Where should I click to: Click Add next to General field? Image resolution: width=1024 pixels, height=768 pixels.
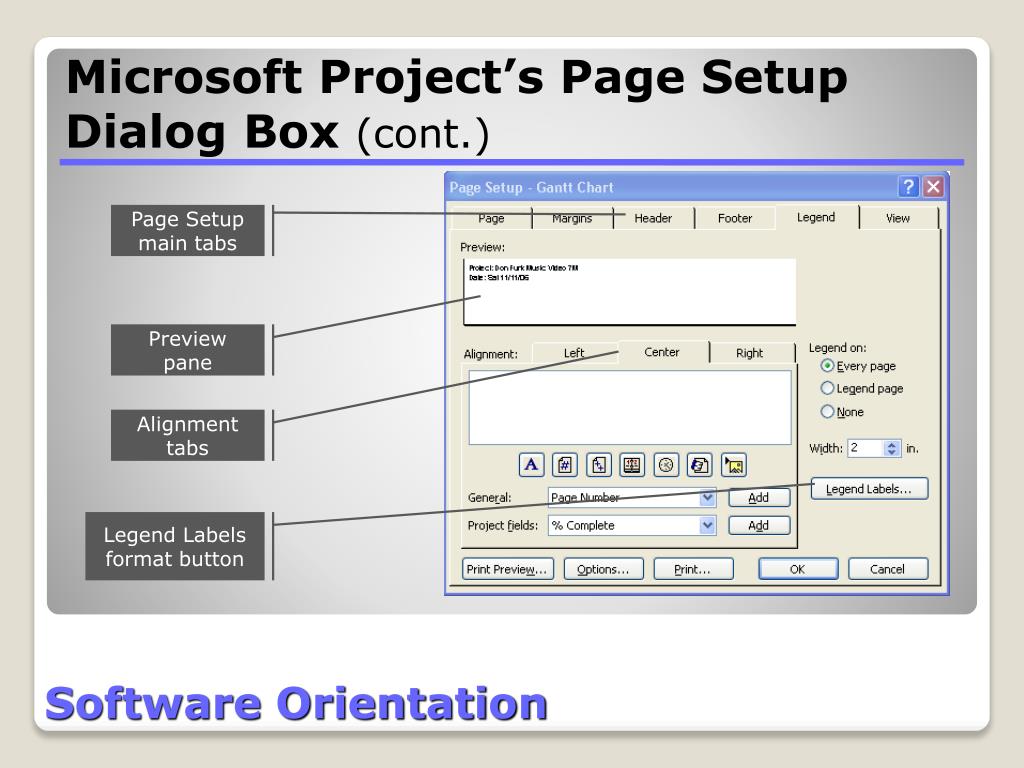click(759, 498)
